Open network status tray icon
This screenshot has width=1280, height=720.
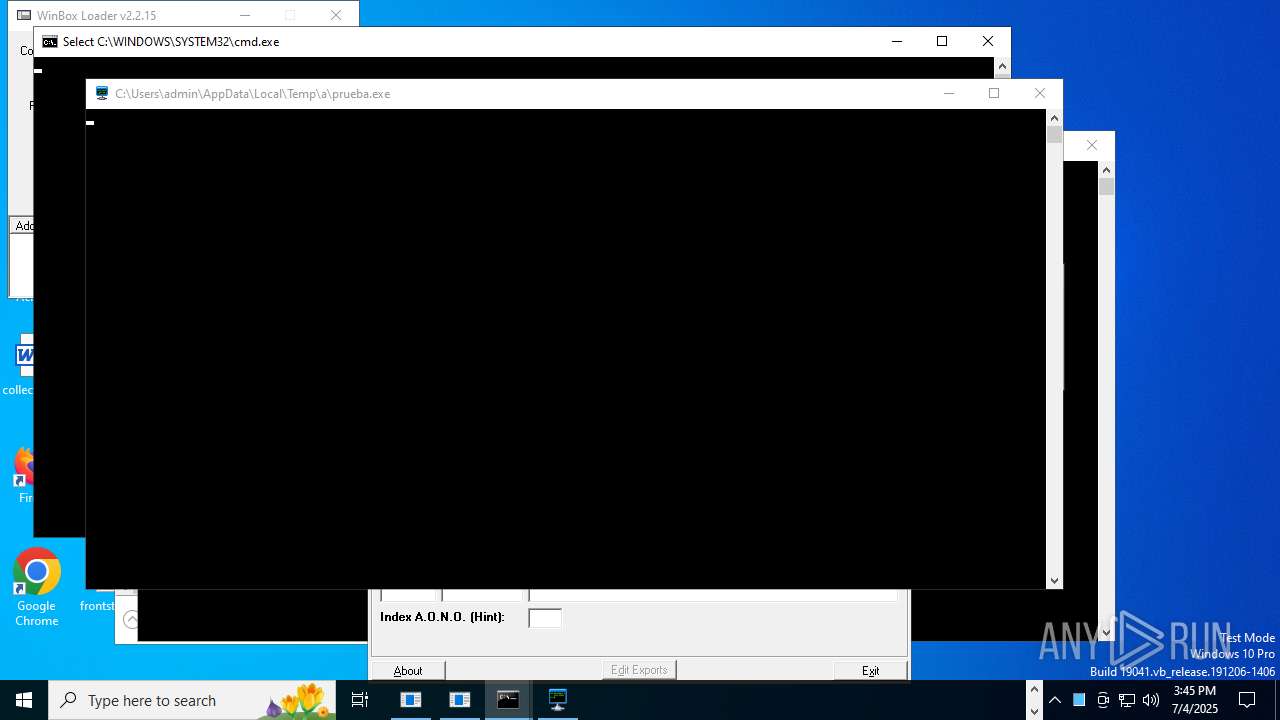(x=1127, y=700)
